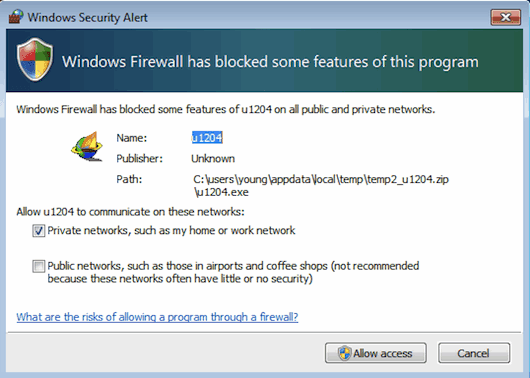
Task: Cancel the firewall alert dialog
Action: (474, 353)
